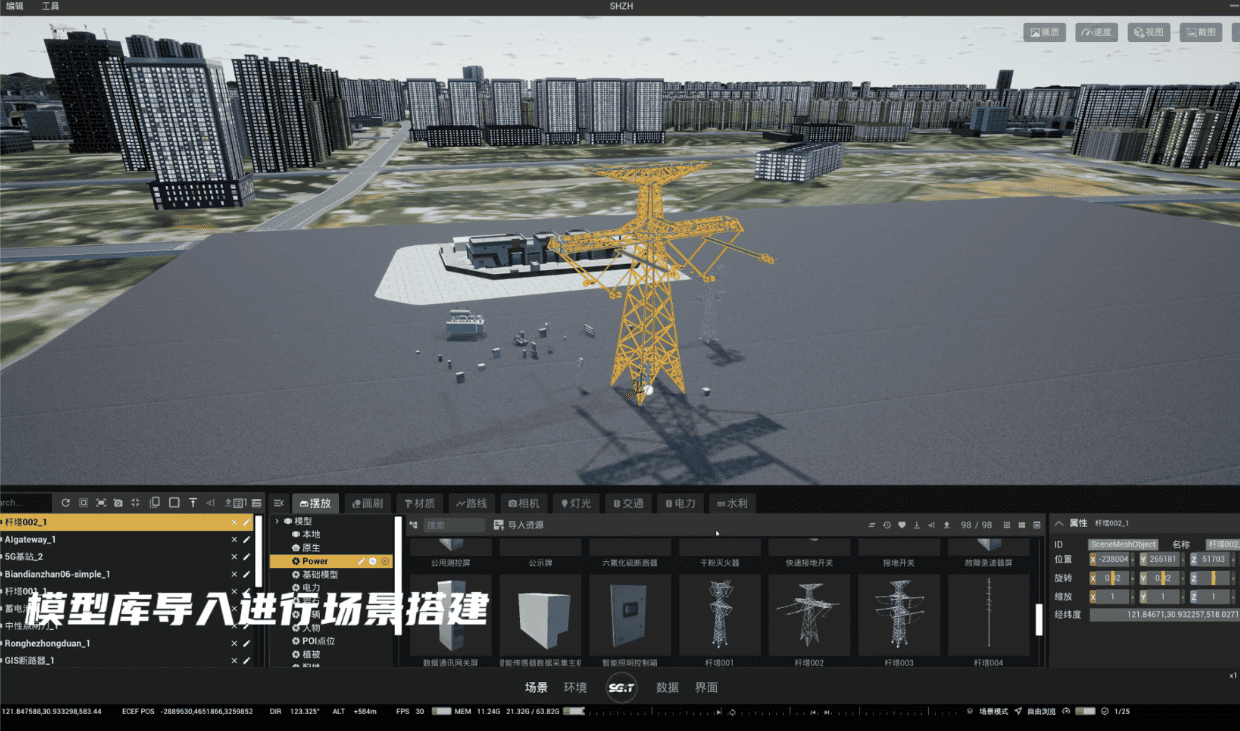Expand the 模型 tree root node

(277, 521)
